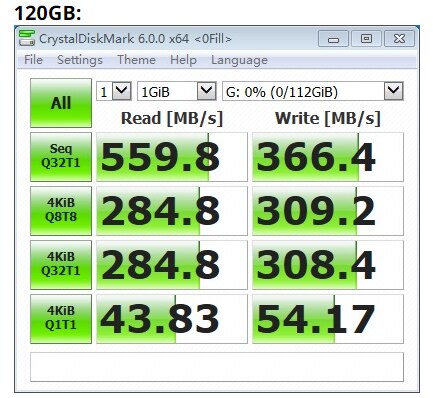This screenshot has height=398, width=433.
Task: Click the Seq write result 366.4
Action: click(328, 157)
